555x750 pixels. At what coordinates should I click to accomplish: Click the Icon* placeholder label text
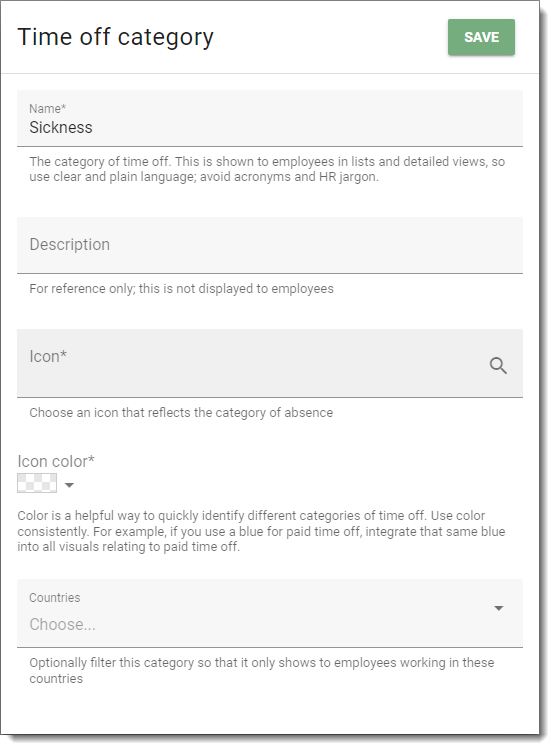point(48,357)
